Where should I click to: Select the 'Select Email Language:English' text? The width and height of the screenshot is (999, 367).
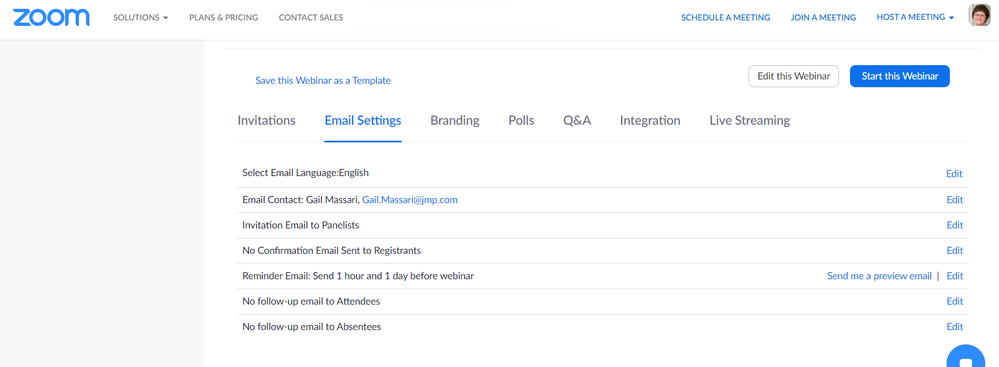(306, 173)
